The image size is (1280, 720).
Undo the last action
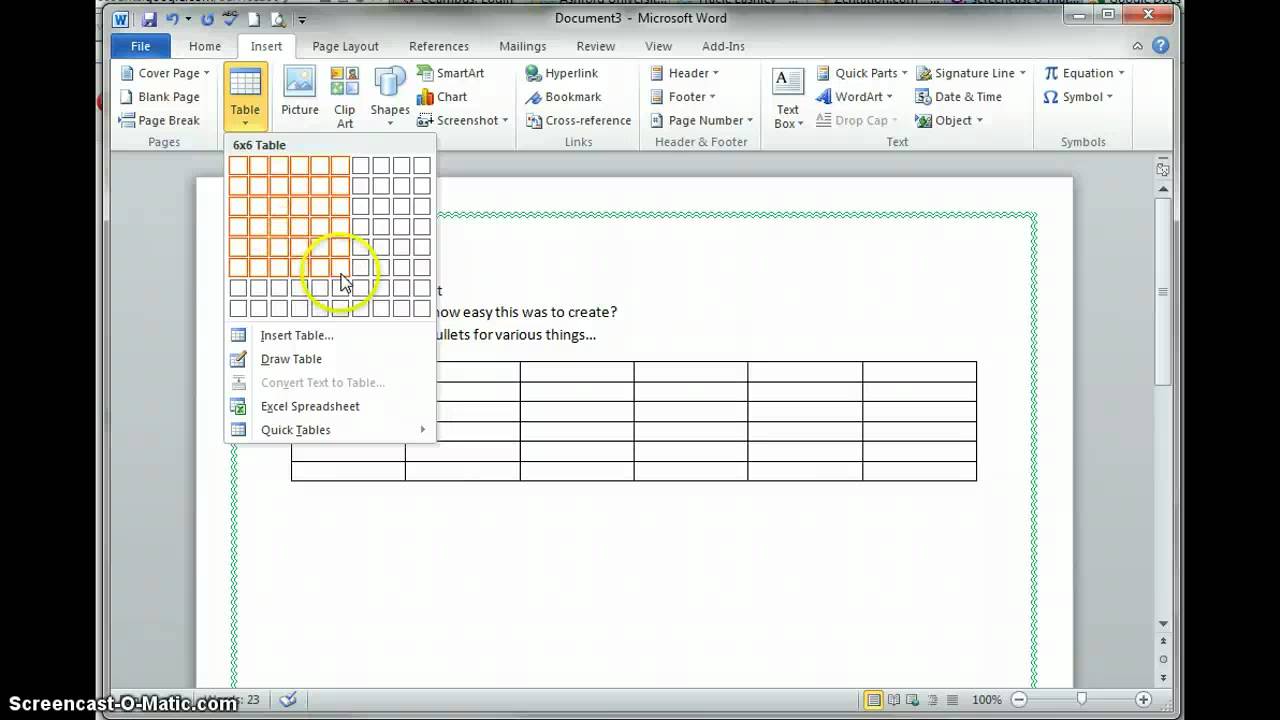pyautogui.click(x=172, y=19)
